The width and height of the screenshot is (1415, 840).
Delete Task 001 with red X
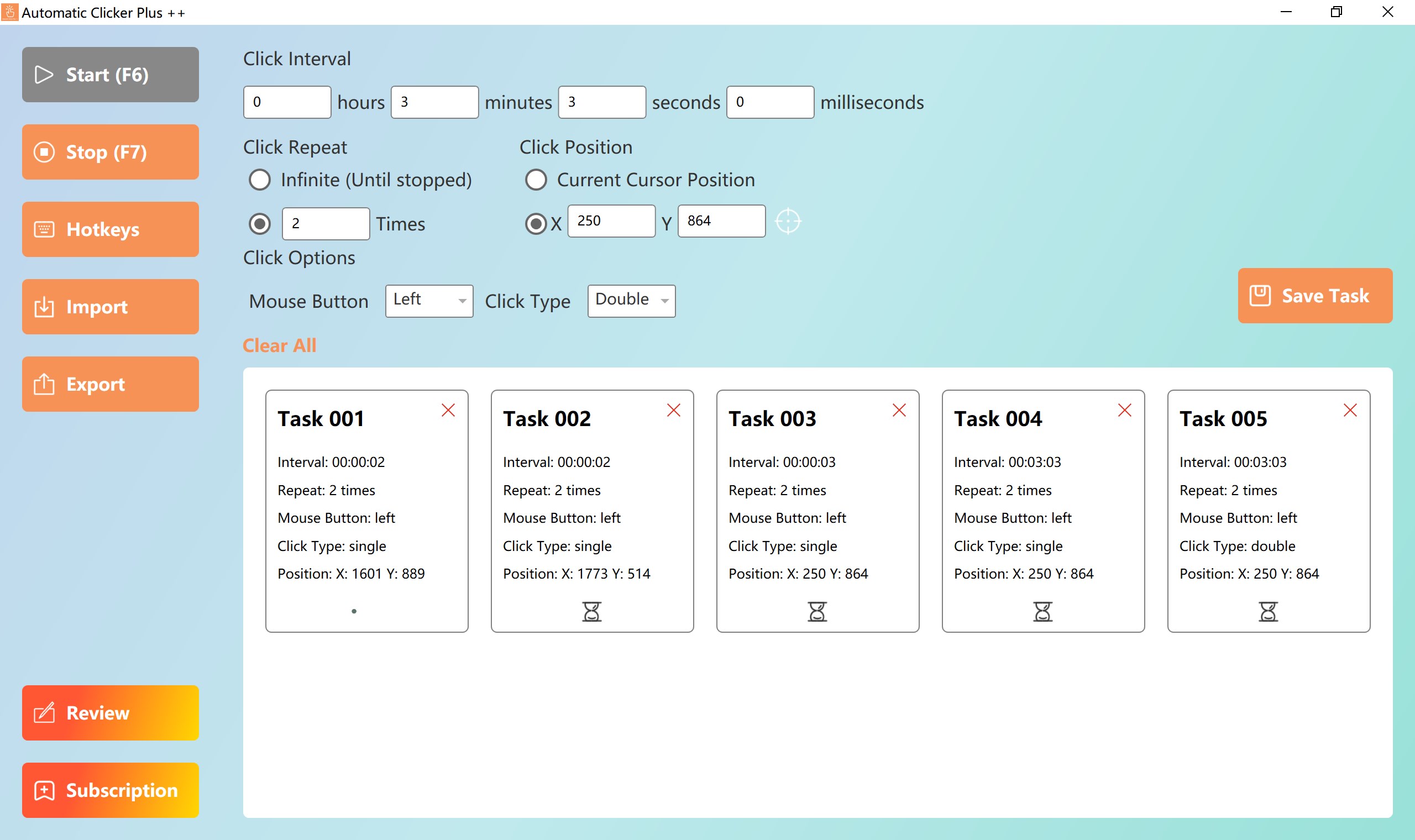point(448,410)
